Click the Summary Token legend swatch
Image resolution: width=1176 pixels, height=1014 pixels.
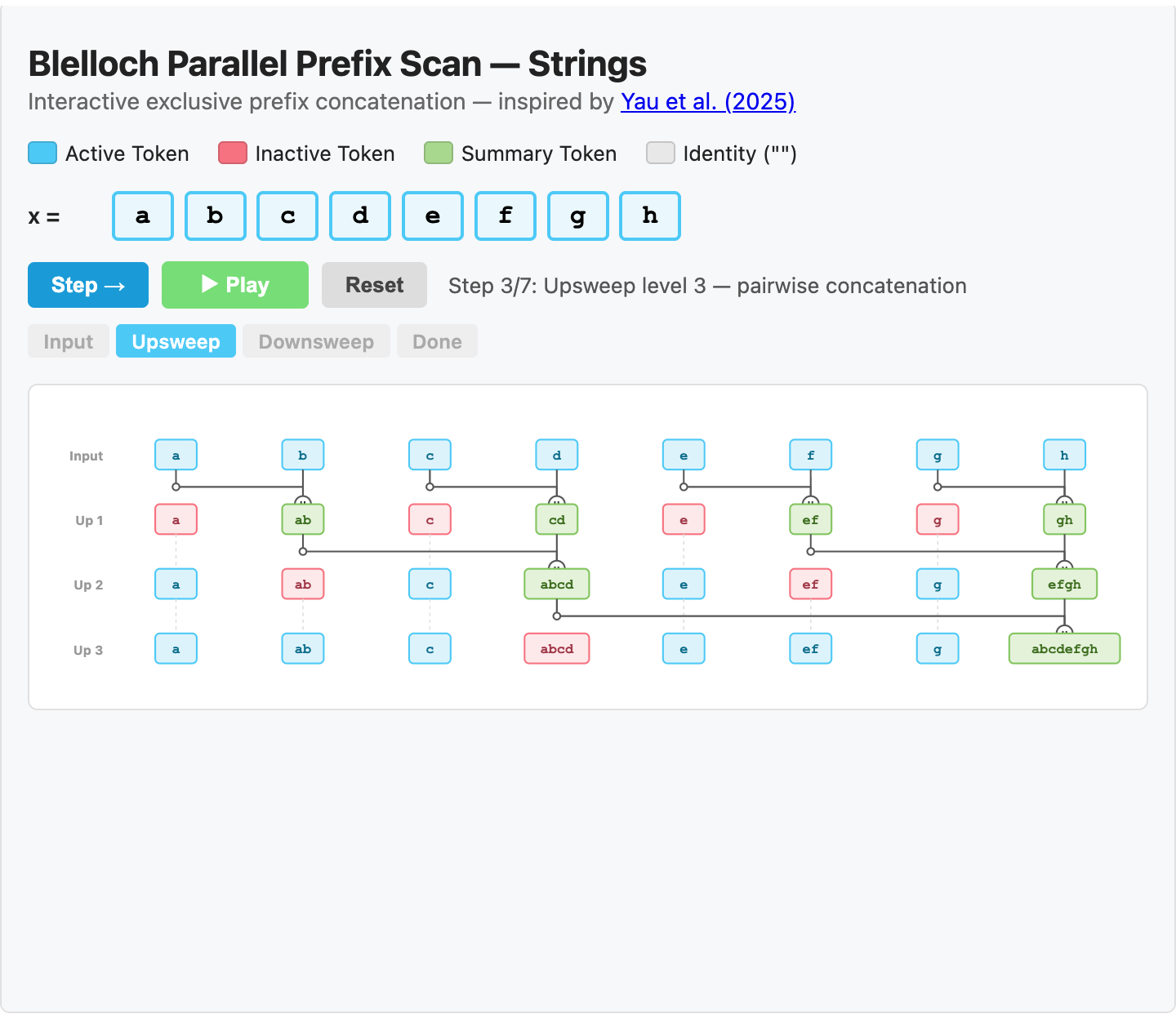[x=439, y=153]
